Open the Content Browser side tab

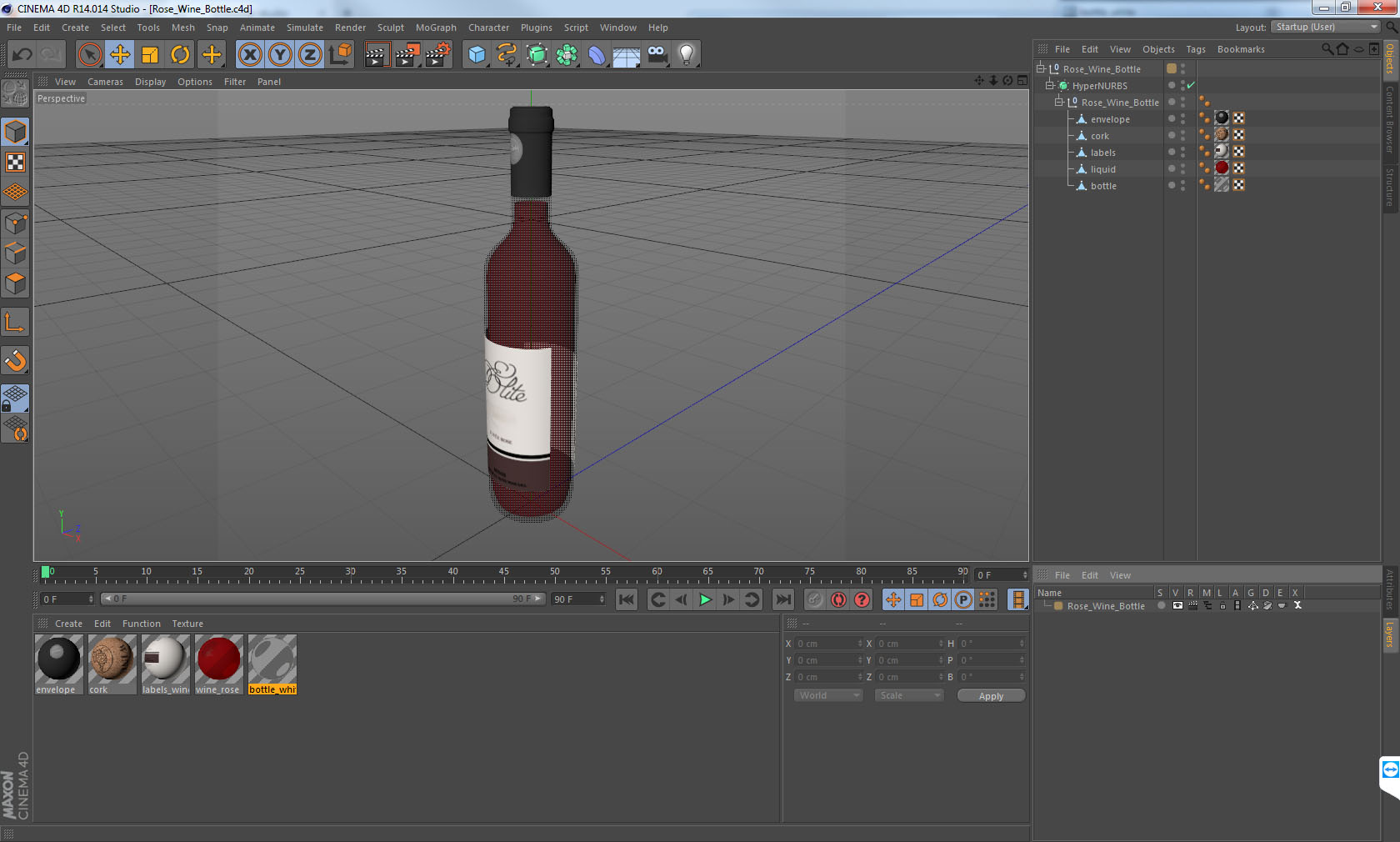1390,119
